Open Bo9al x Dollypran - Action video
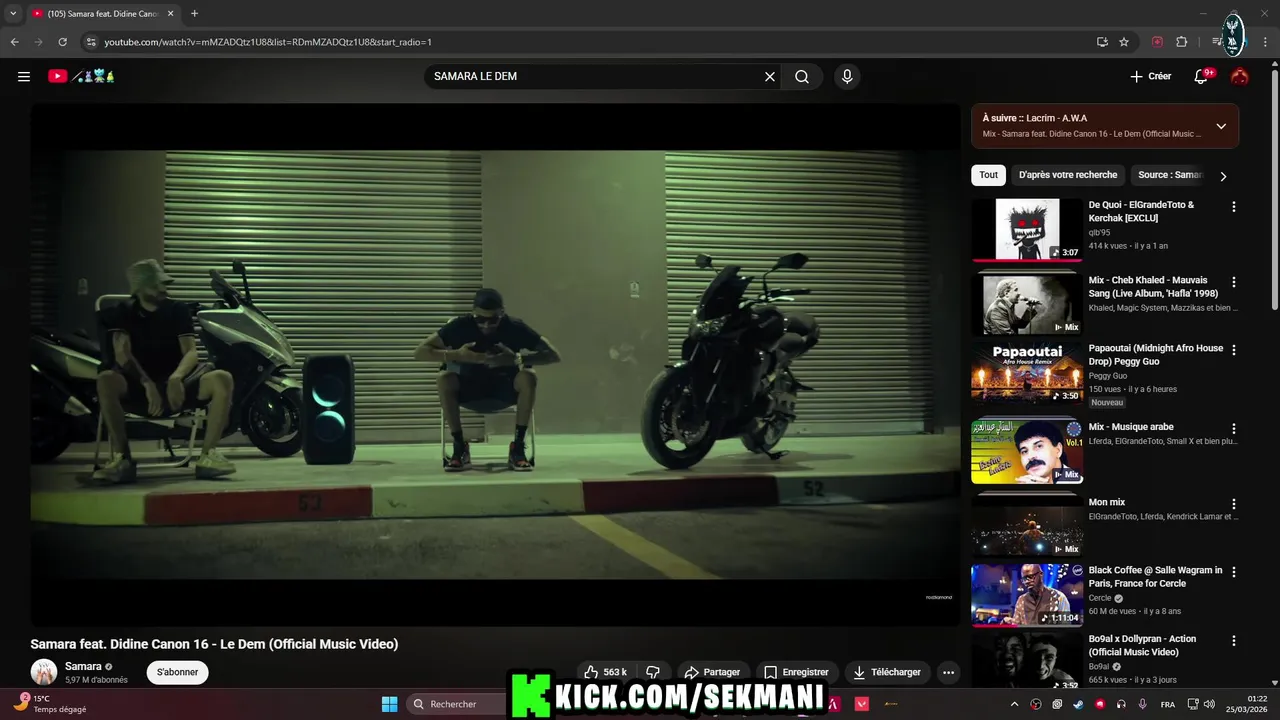 (1026, 660)
